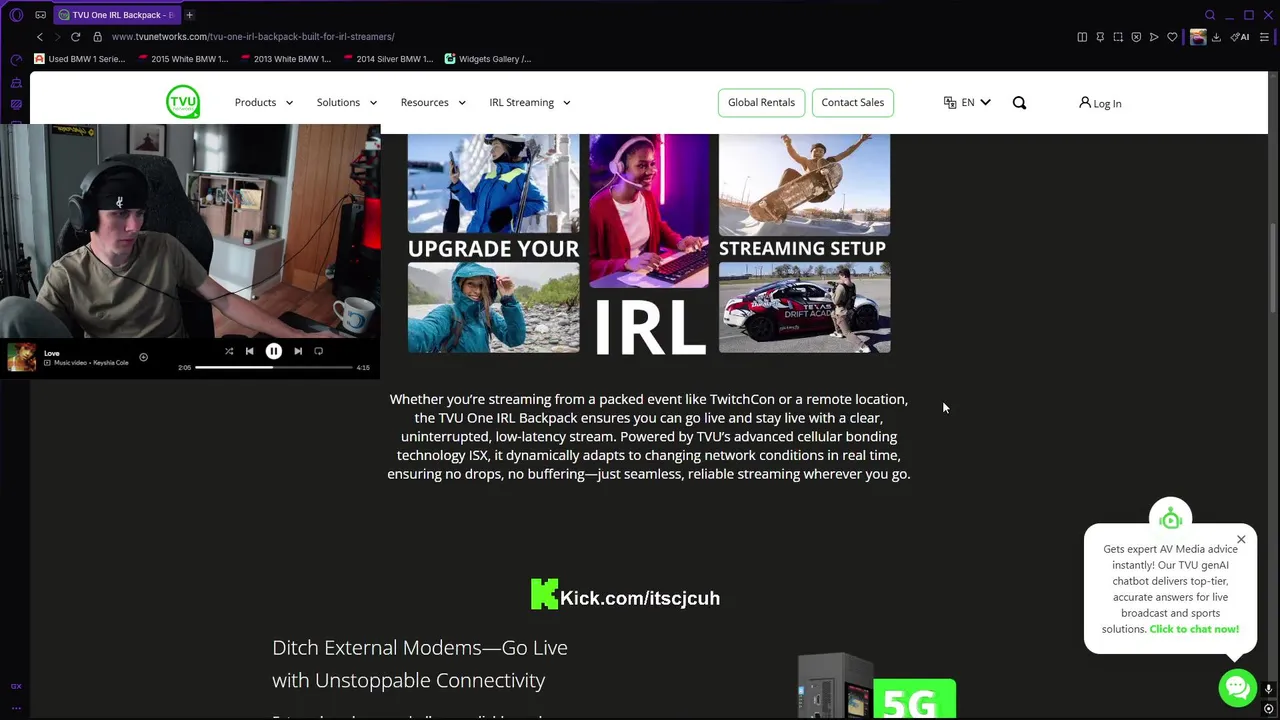This screenshot has width=1280, height=720.
Task: Open the ad blocker shield icon
Action: coord(1136,37)
